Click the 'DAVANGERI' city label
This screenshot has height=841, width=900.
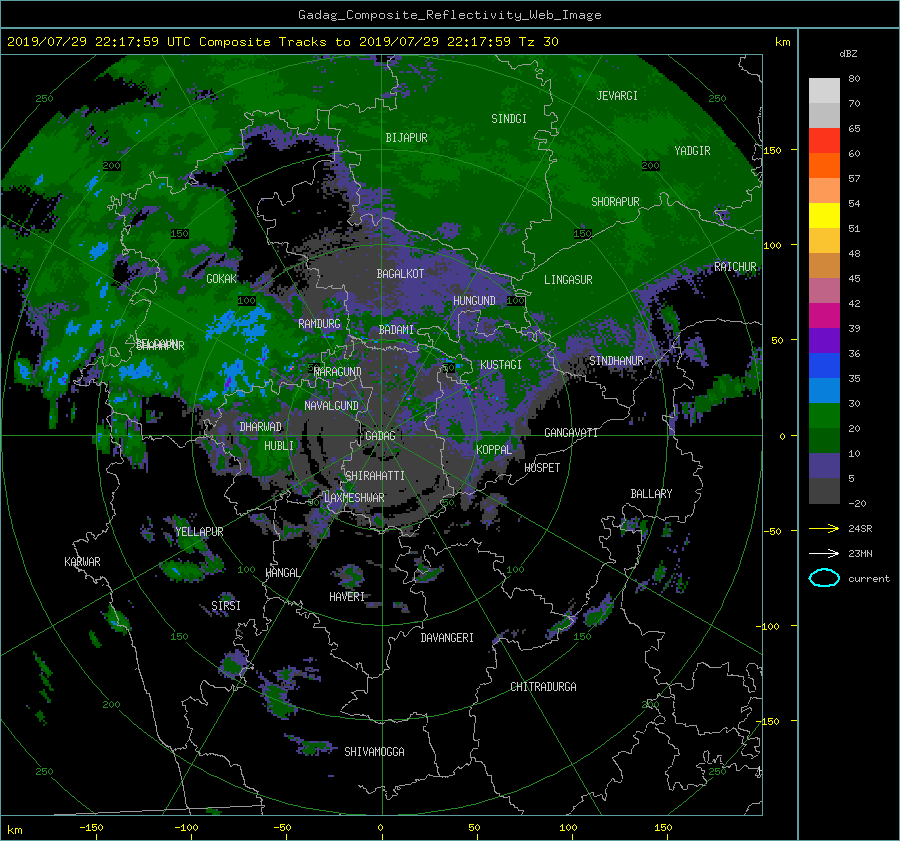tap(447, 638)
